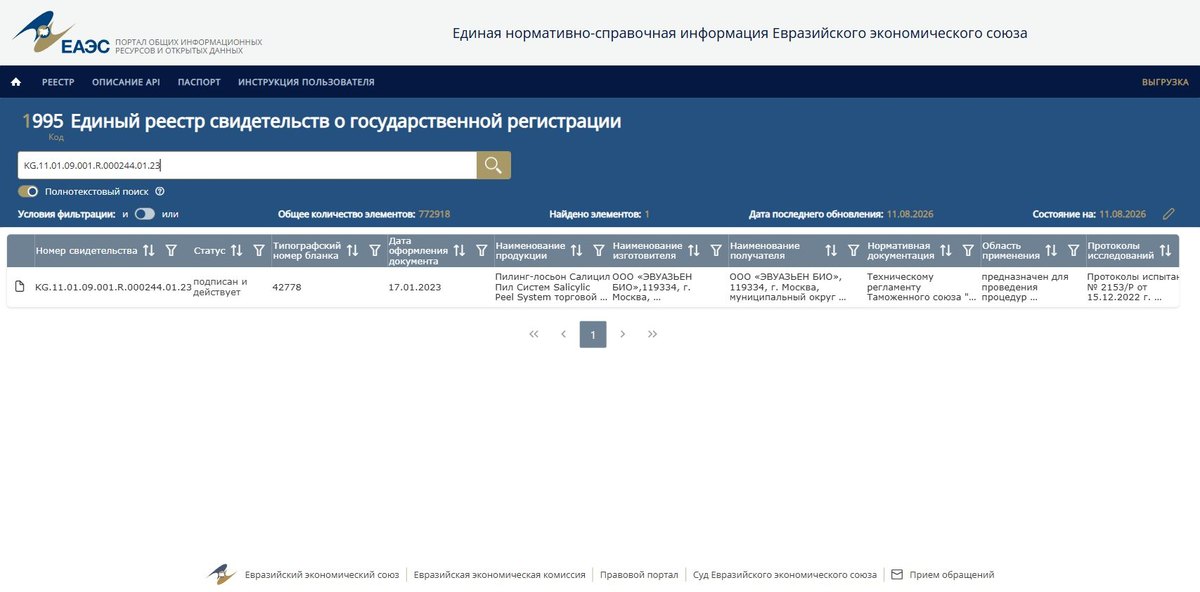The width and height of the screenshot is (1200, 592).
Task: Open help icon next to Полнотекстовый поиск
Action: click(159, 191)
